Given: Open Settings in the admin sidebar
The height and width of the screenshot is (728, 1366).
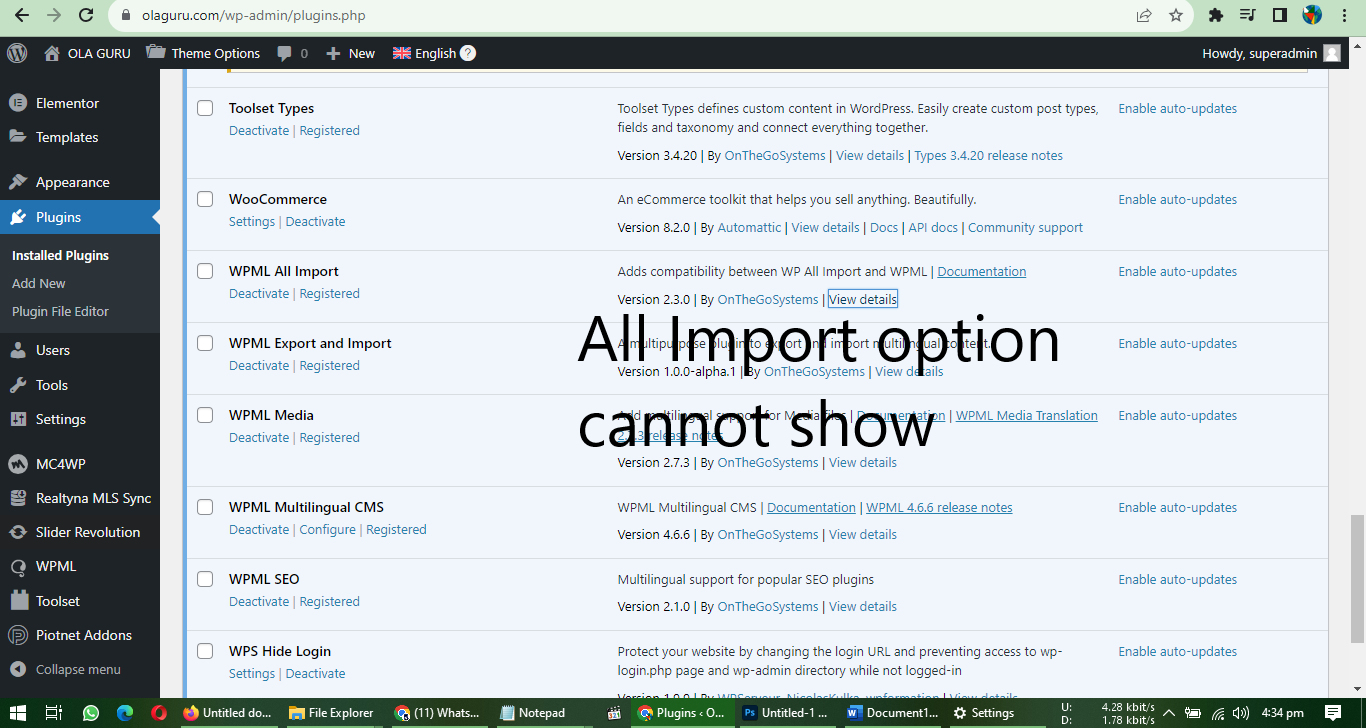Looking at the screenshot, I should [x=61, y=419].
